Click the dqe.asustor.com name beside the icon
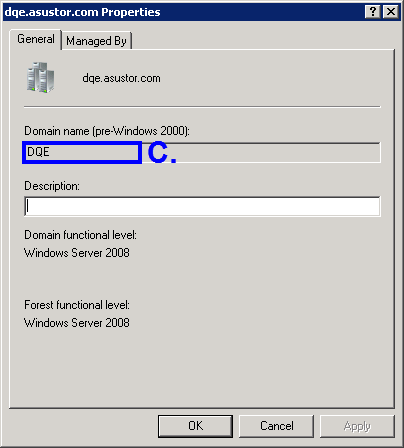 click(121, 78)
